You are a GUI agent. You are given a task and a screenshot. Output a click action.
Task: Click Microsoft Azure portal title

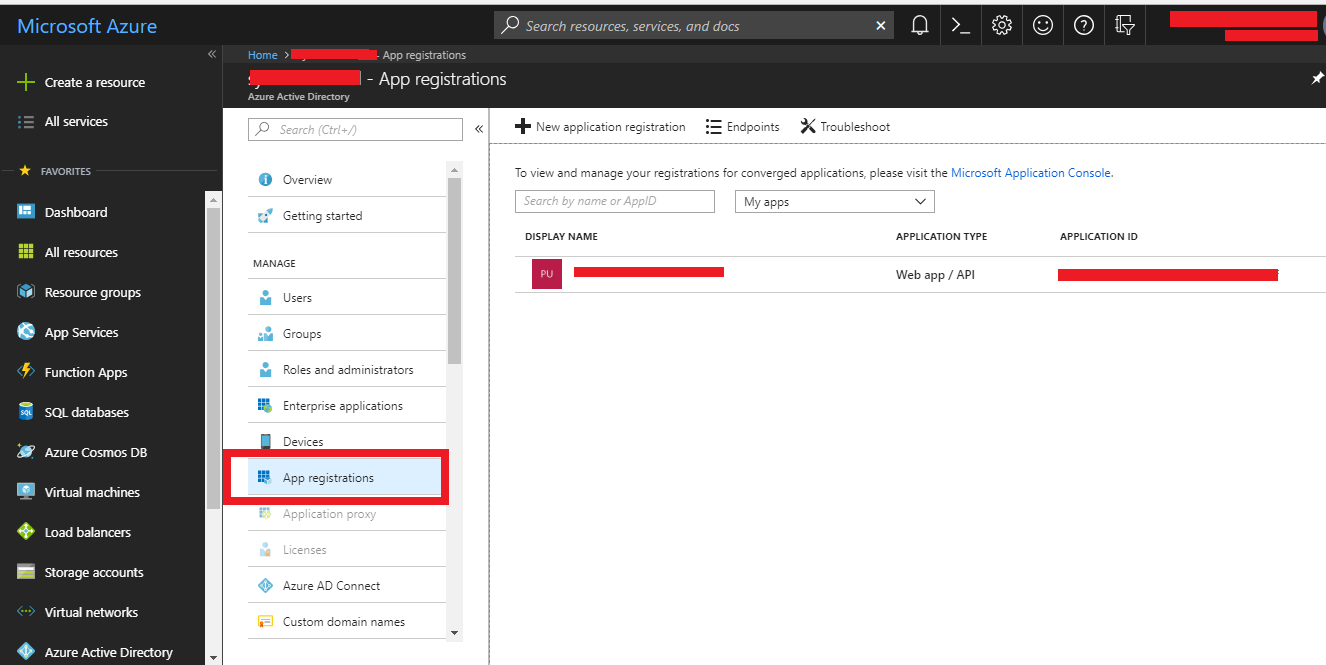coord(87,27)
